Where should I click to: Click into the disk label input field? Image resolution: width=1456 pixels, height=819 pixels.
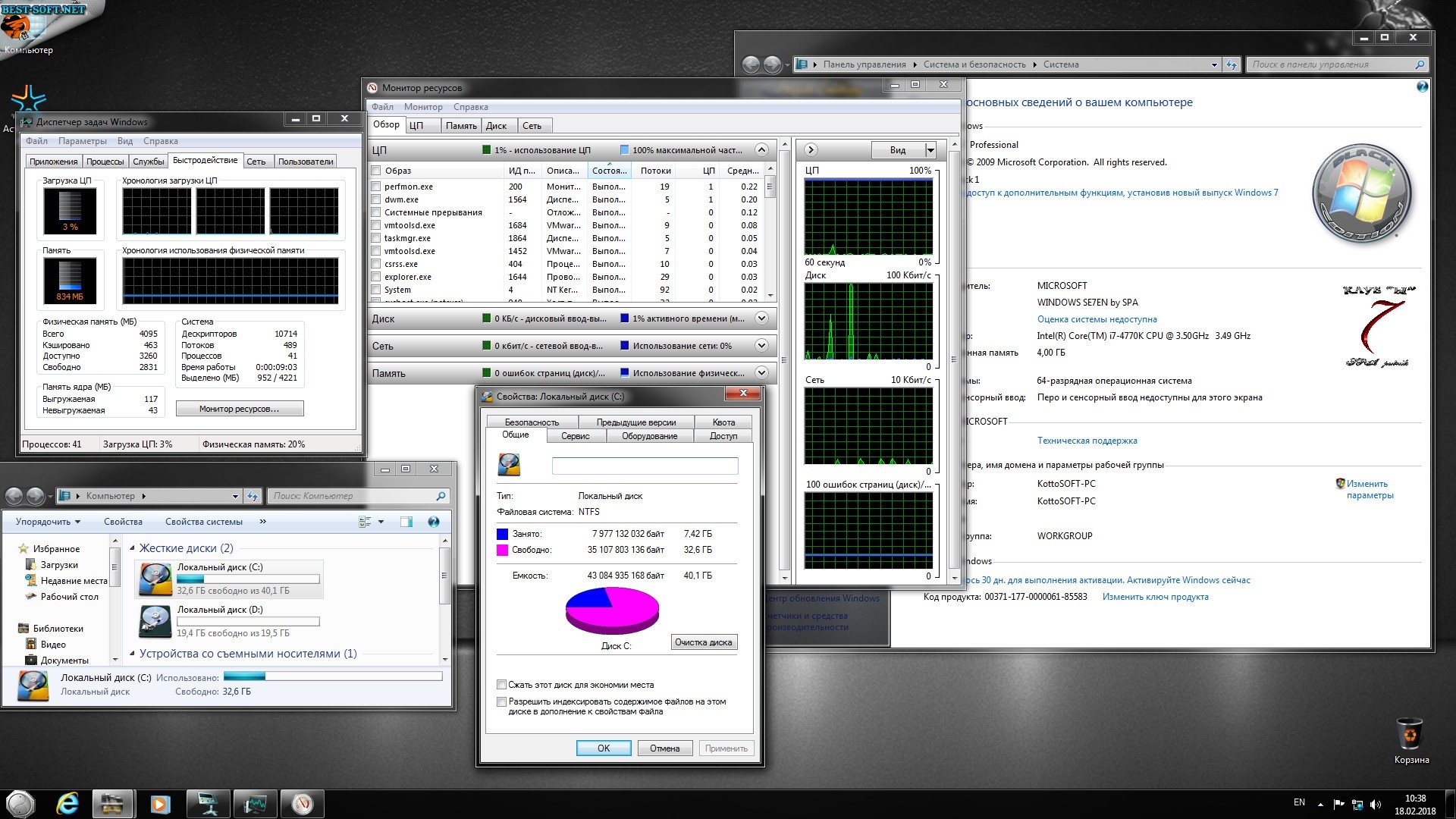pos(645,466)
